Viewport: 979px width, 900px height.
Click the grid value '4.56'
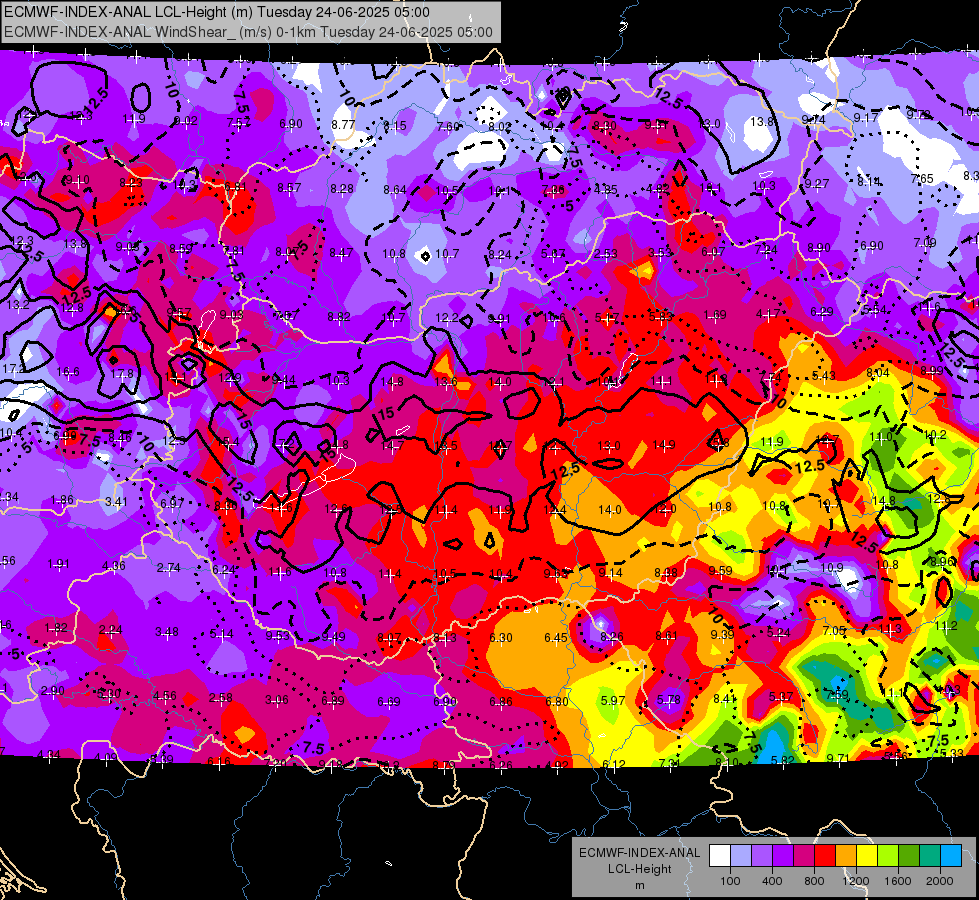[165, 695]
